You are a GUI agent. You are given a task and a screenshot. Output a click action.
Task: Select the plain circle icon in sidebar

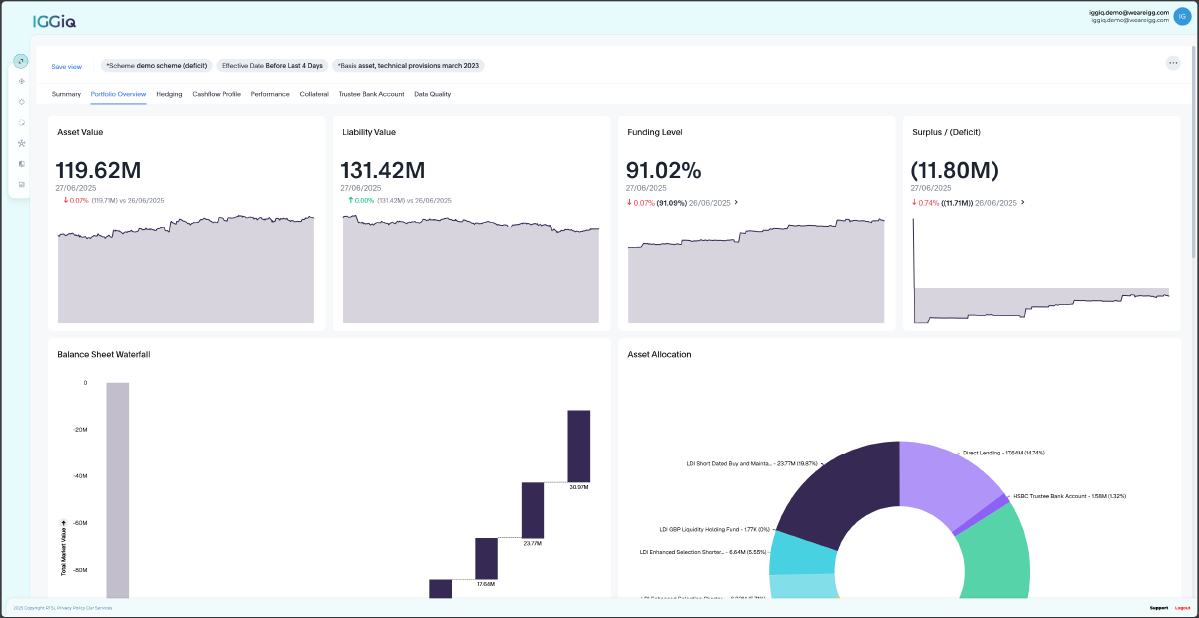point(21,102)
